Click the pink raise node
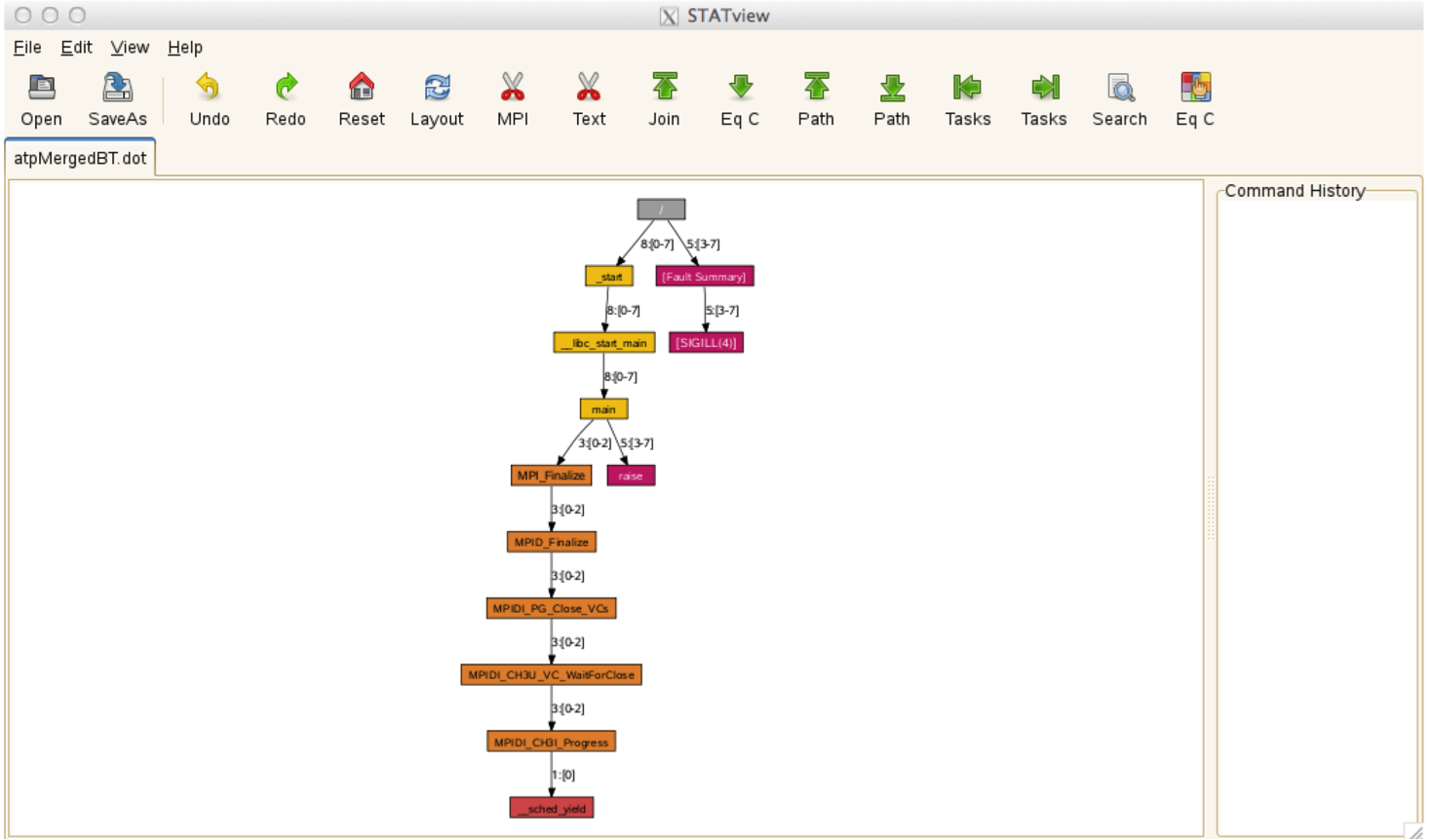1431x840 pixels. tap(631, 476)
